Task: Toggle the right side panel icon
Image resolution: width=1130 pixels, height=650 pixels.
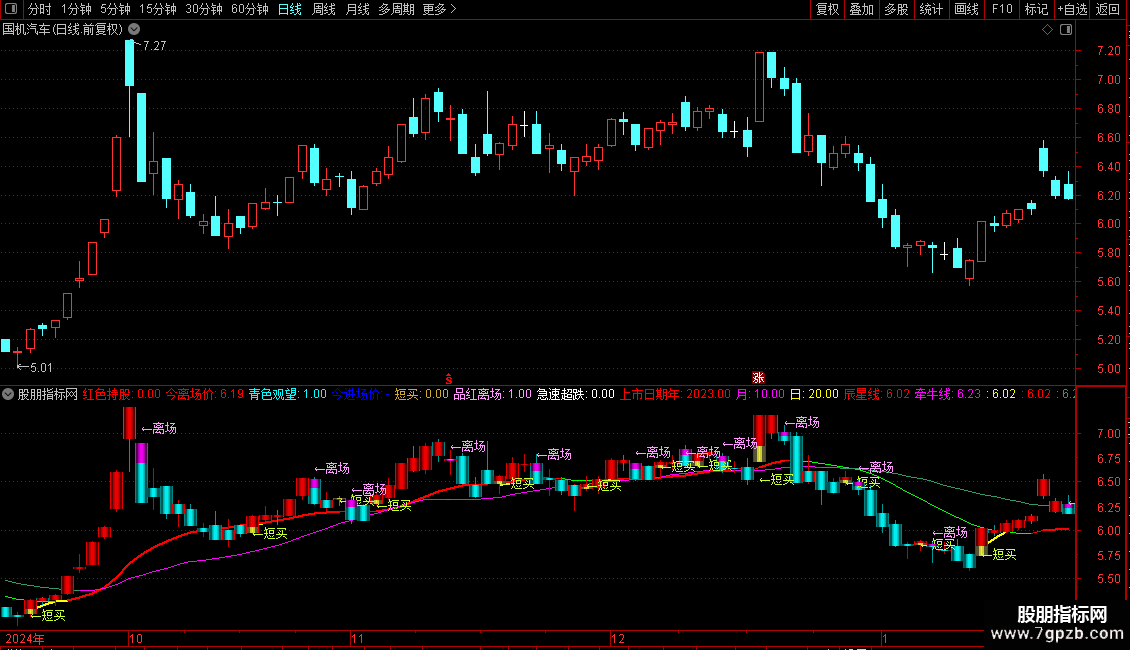Action: click(1066, 30)
